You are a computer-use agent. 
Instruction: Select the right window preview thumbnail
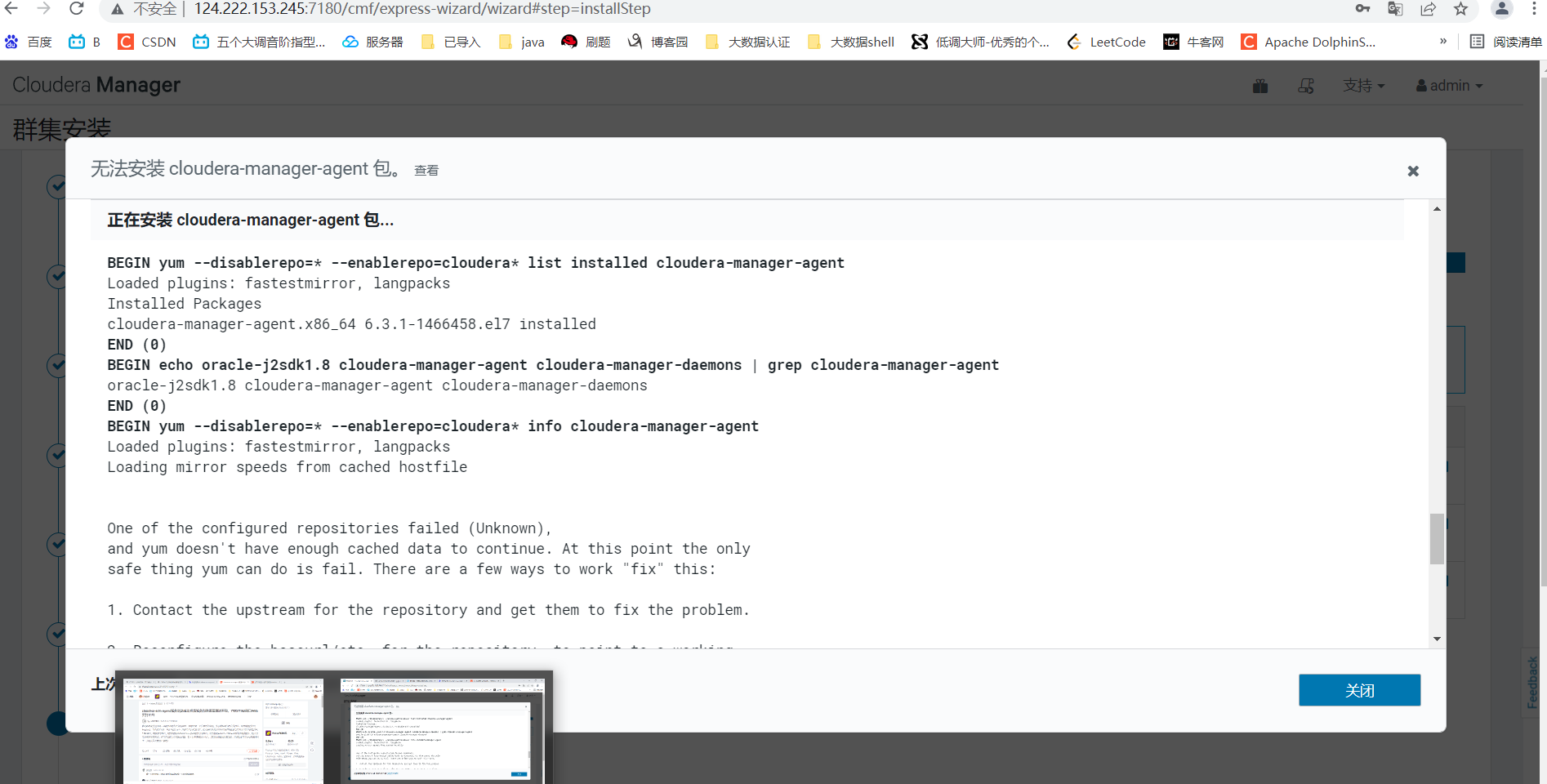click(442, 731)
